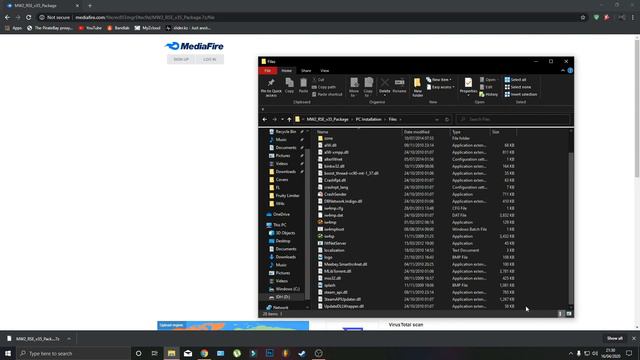Click Copy path in the ribbon
Image resolution: width=640 pixels, height=360 pixels.
coord(324,87)
